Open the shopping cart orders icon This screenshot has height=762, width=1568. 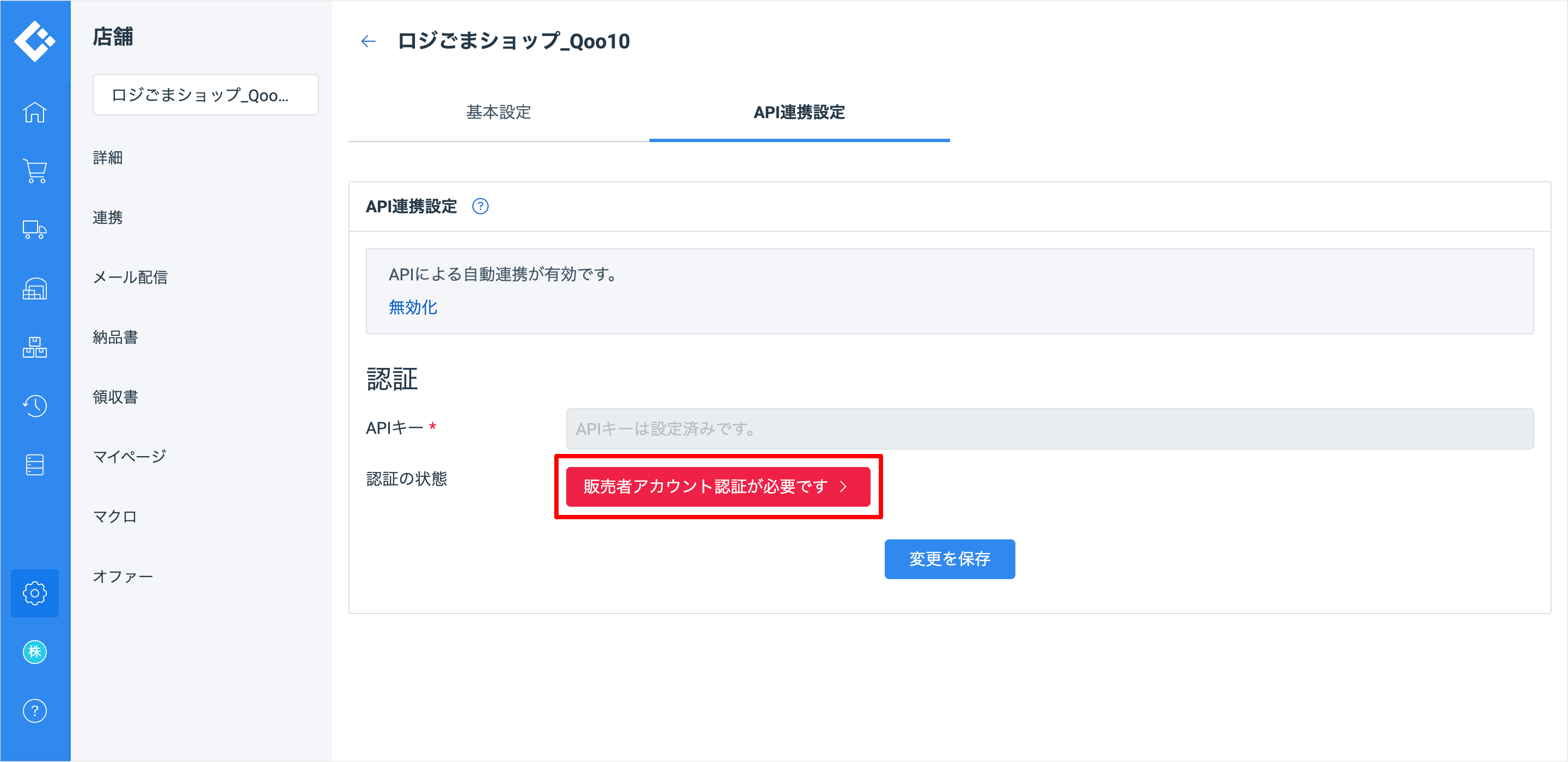click(35, 171)
